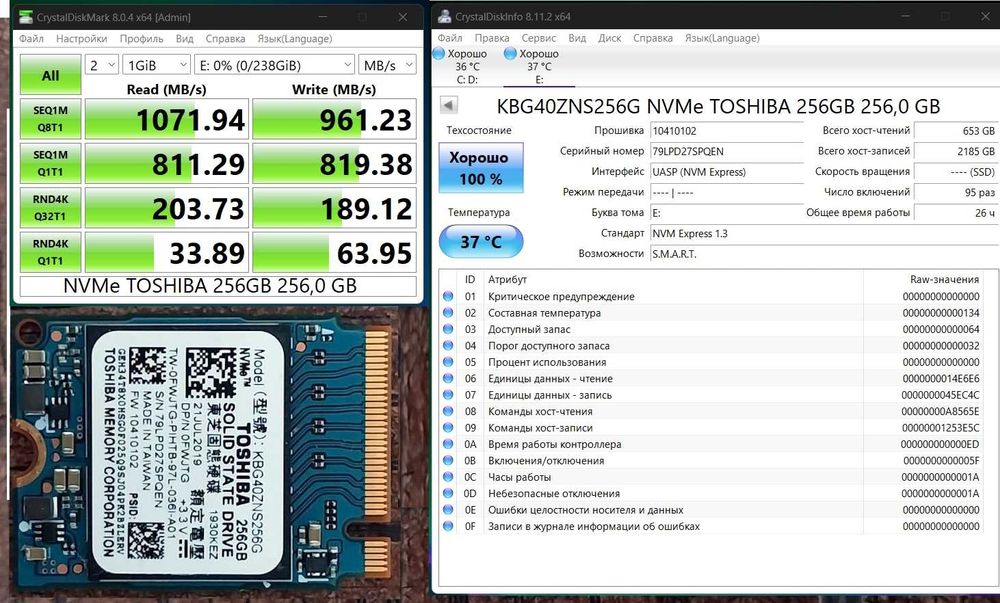Click the Прошивка field showing 10410102
1000x603 pixels.
726,131
